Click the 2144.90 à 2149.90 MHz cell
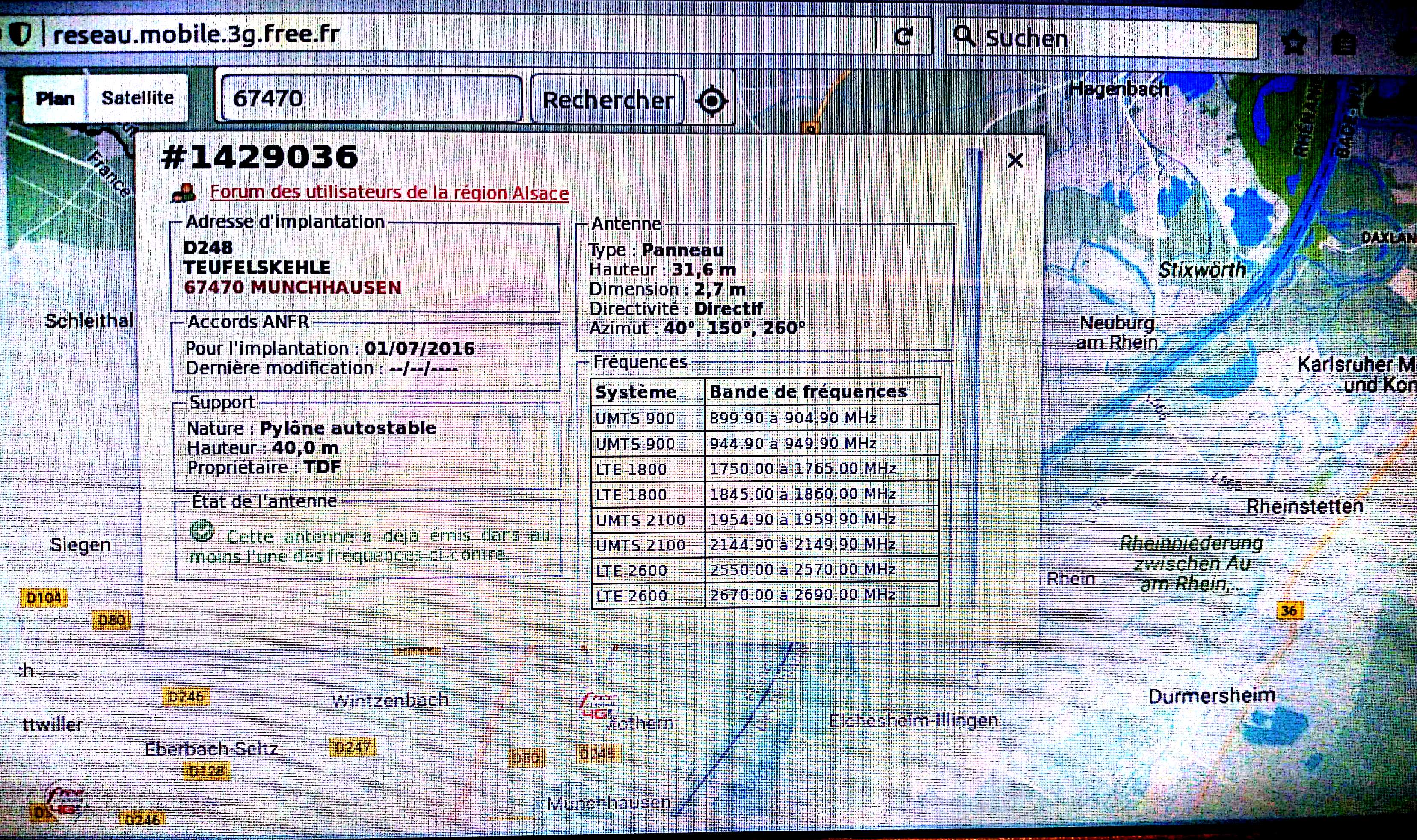Screen dimensions: 1417x840 click(x=822, y=544)
